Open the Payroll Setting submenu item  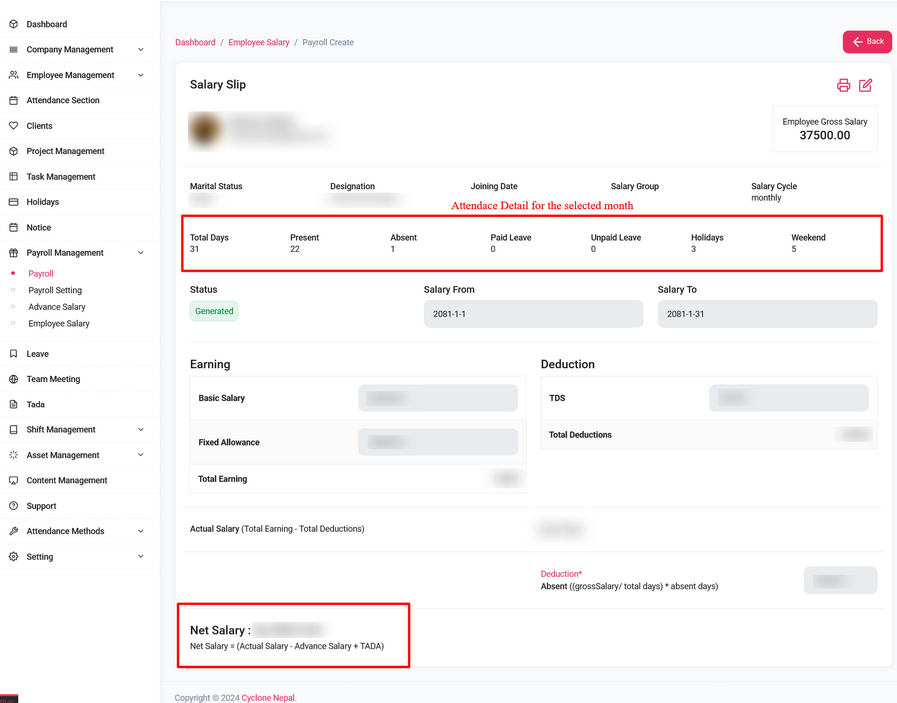tap(55, 290)
